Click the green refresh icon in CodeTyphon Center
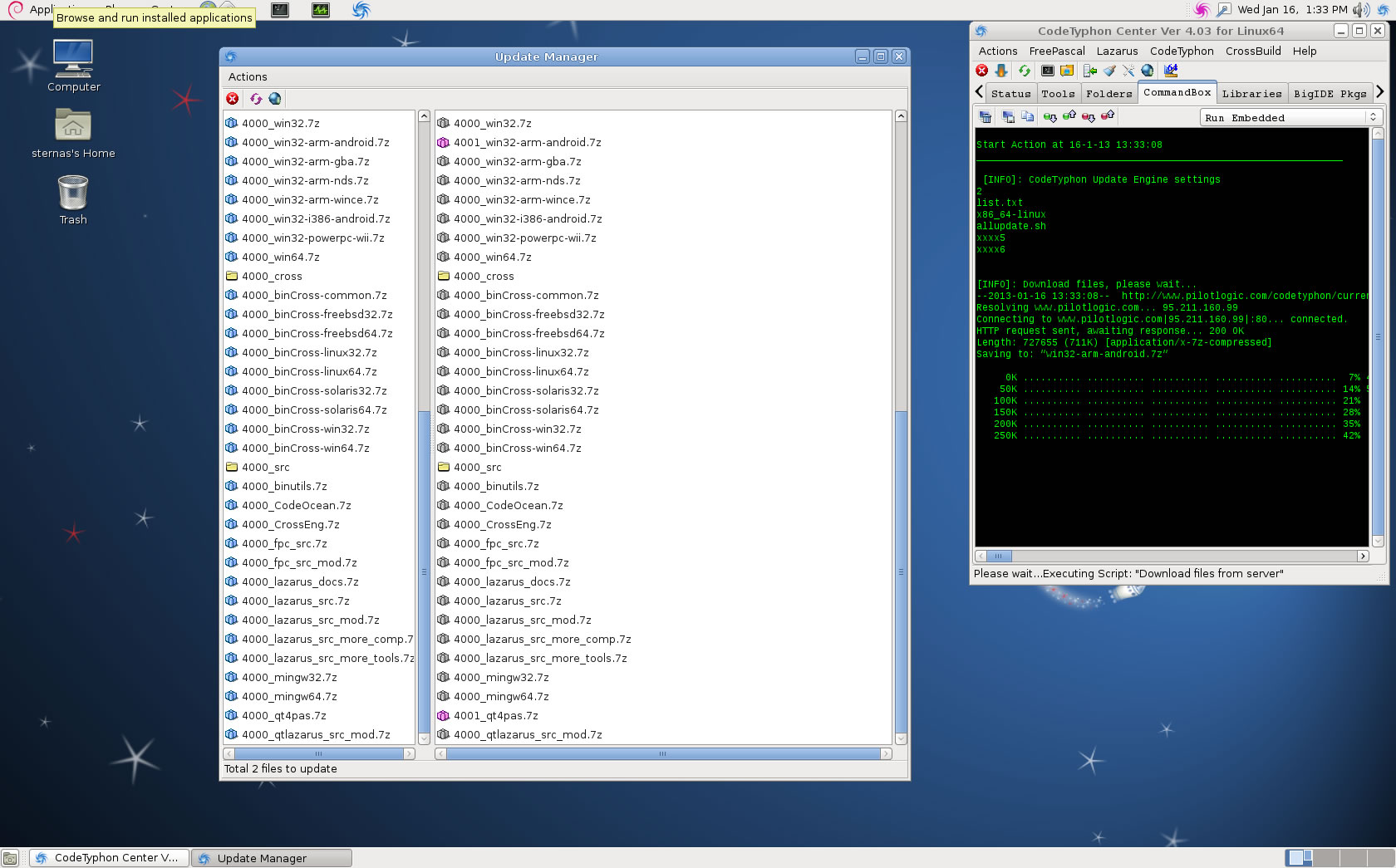The width and height of the screenshot is (1396, 868). [1024, 71]
